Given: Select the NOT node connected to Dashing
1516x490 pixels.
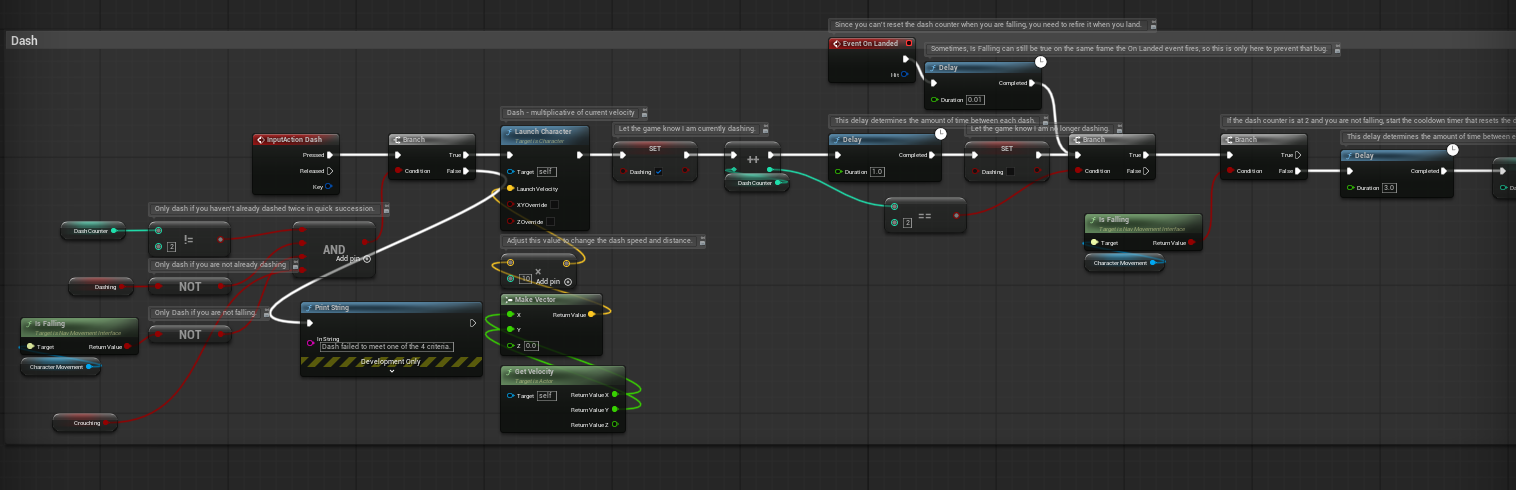Looking at the screenshot, I should pos(190,287).
